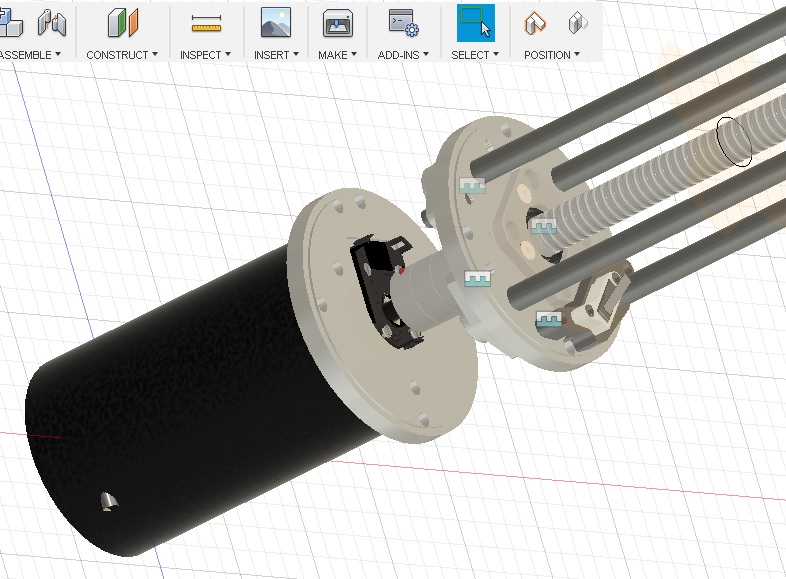This screenshot has width=786, height=579.
Task: Expand the INSPECT dropdown
Action: click(x=205, y=55)
